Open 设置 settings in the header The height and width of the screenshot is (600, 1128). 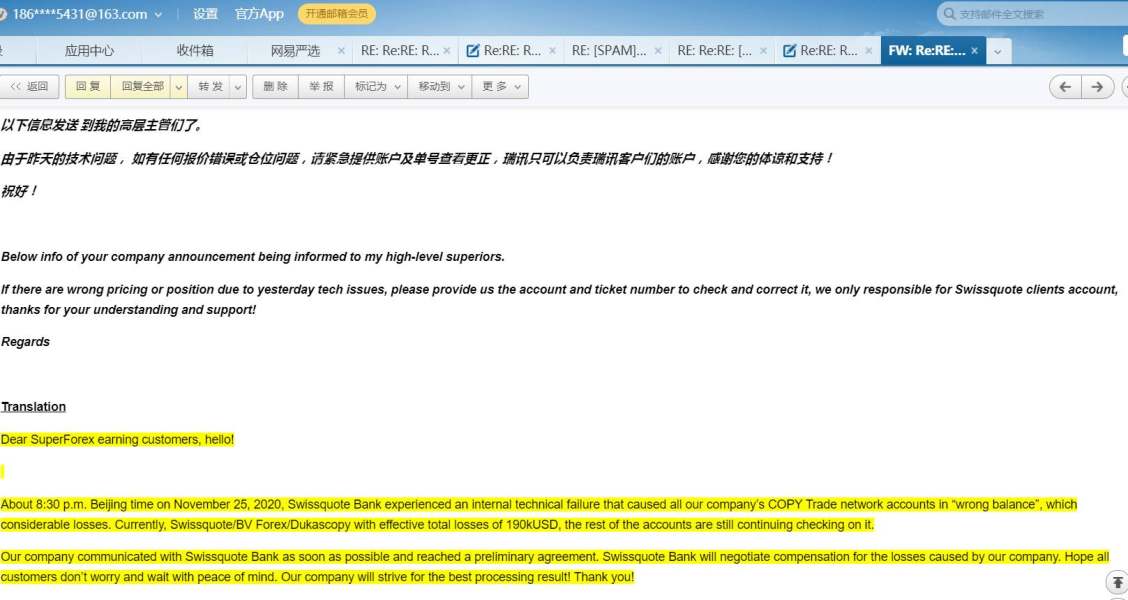205,14
